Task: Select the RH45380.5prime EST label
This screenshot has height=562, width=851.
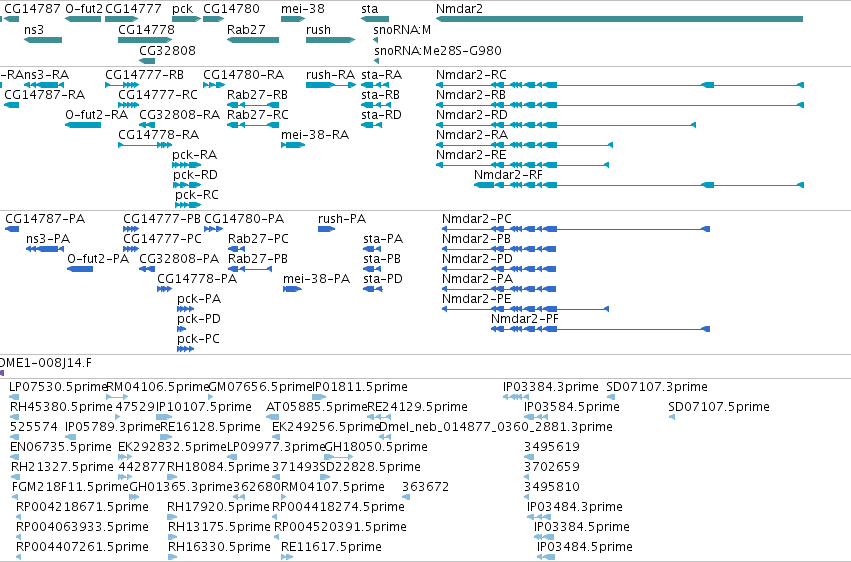Action: (61, 407)
